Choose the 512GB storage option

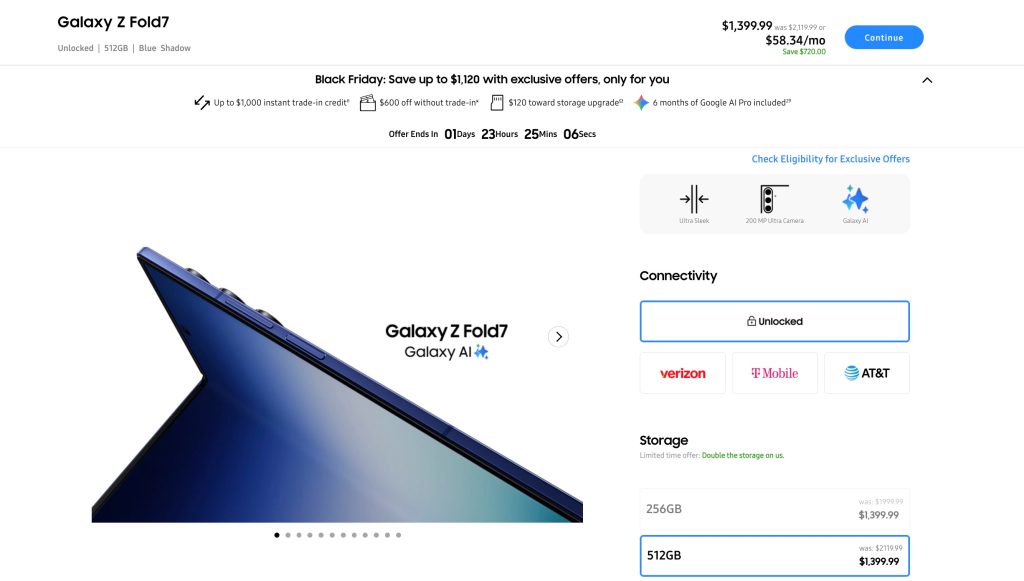click(x=775, y=556)
